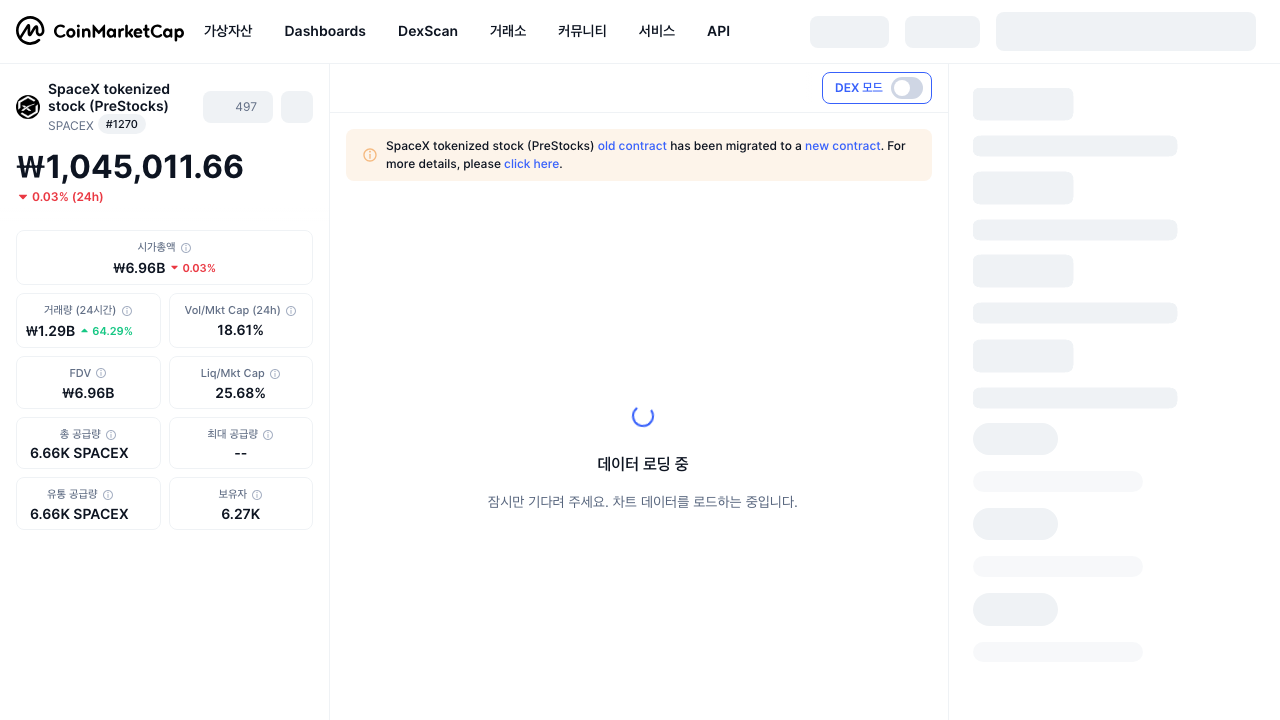The width and height of the screenshot is (1280, 720).
Task: Click the chart loading spinner
Action: [643, 416]
